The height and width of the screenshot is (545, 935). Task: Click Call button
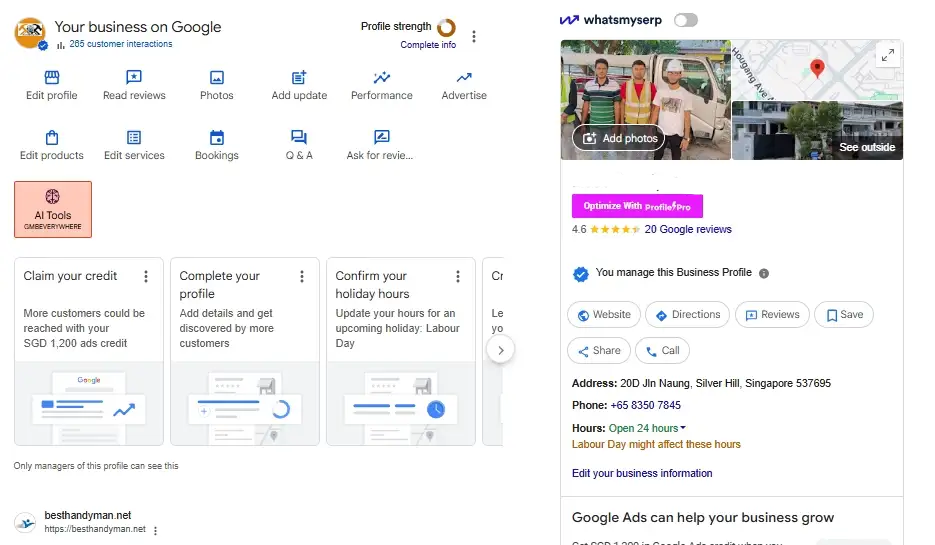(662, 351)
